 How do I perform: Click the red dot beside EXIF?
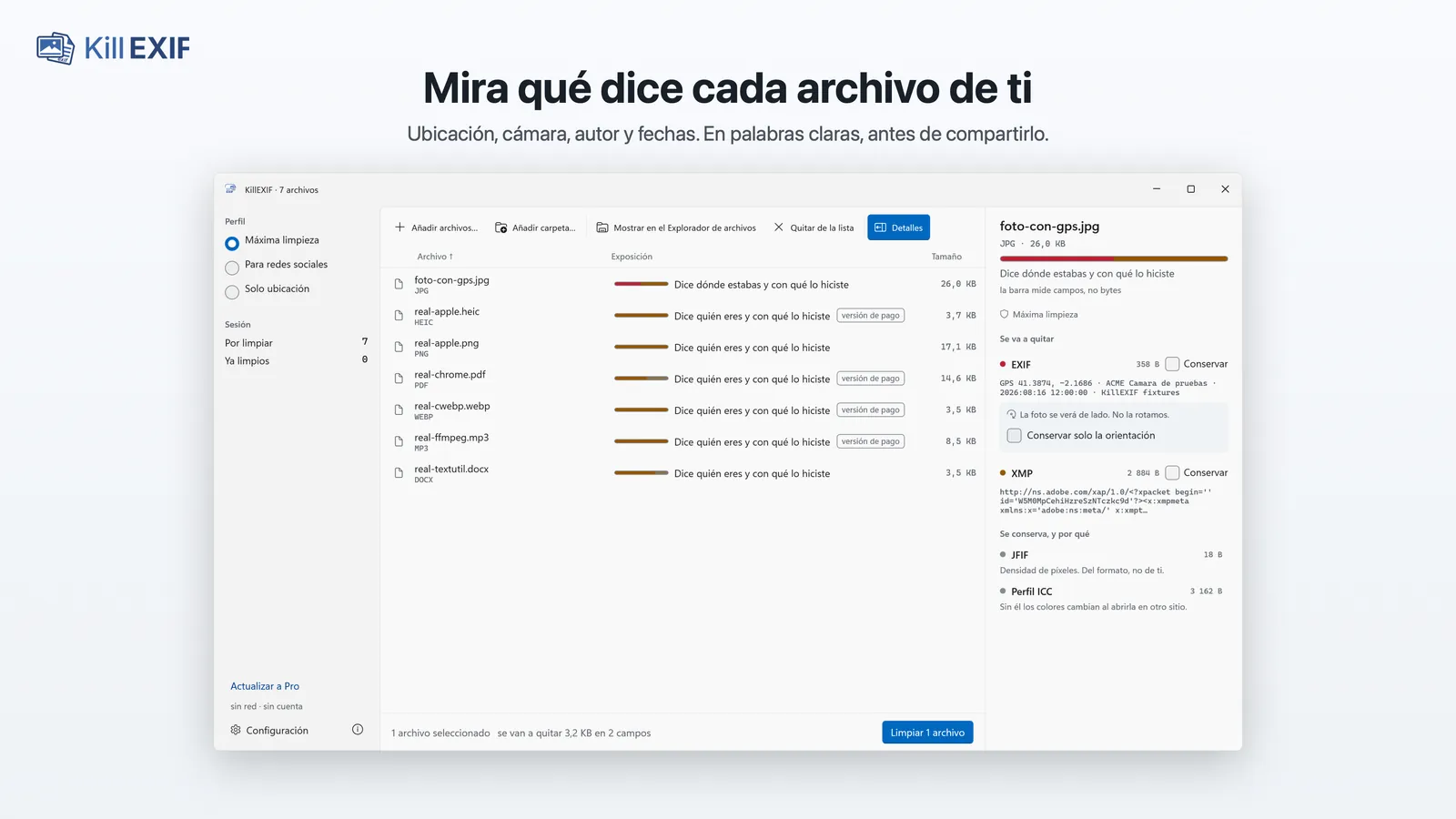point(1003,364)
